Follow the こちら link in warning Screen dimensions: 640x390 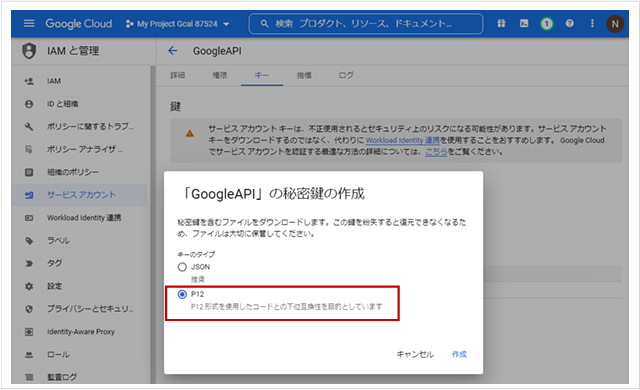click(436, 152)
